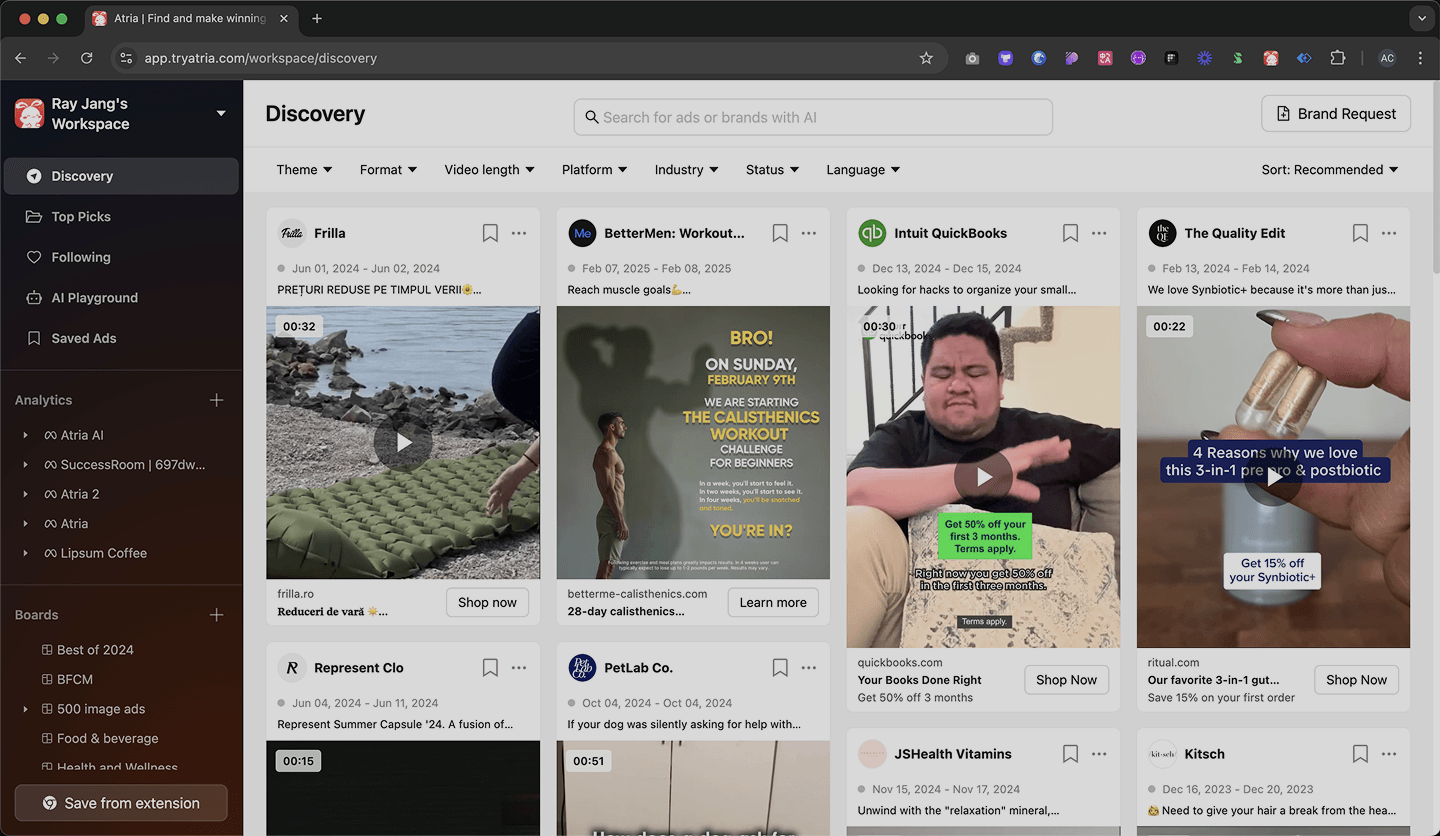Open the browser three-dot menu
This screenshot has height=836, width=1440.
[x=1420, y=58]
